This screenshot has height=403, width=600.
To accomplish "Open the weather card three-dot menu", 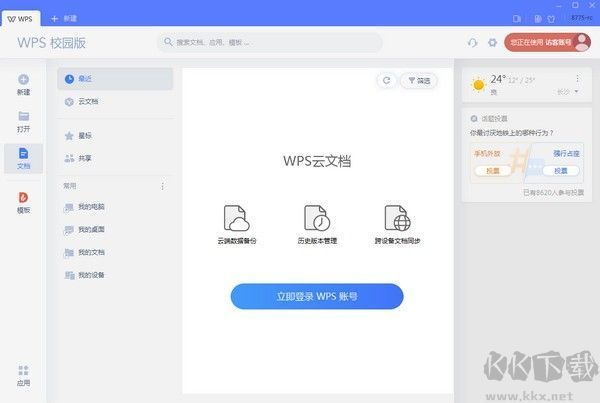I will pyautogui.click(x=577, y=79).
